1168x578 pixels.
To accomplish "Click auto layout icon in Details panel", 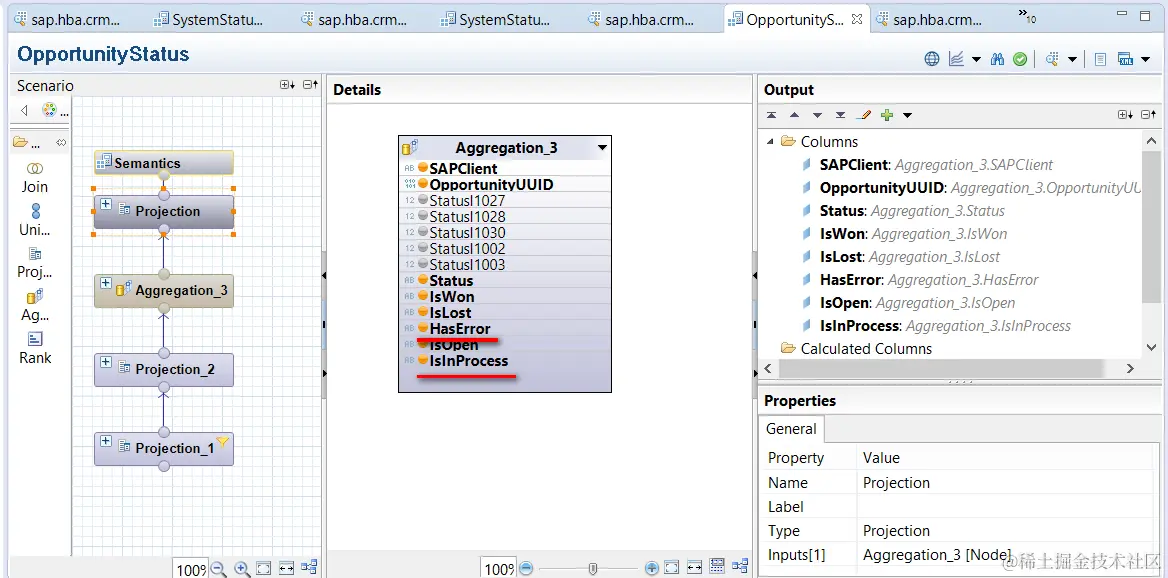I will 740,567.
